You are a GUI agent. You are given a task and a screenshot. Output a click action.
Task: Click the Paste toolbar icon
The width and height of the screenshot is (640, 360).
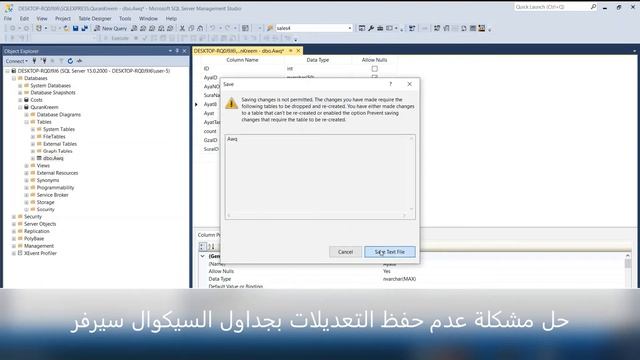click(200, 28)
